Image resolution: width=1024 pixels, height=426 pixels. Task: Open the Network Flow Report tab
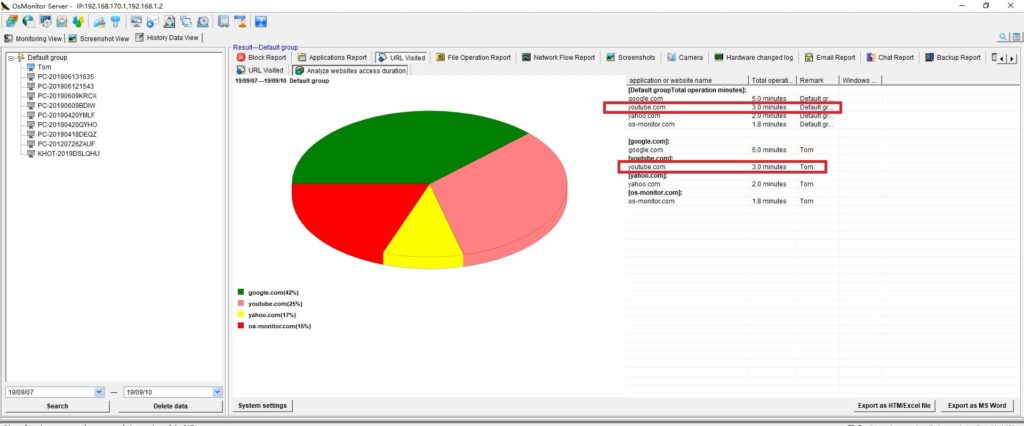tap(558, 57)
